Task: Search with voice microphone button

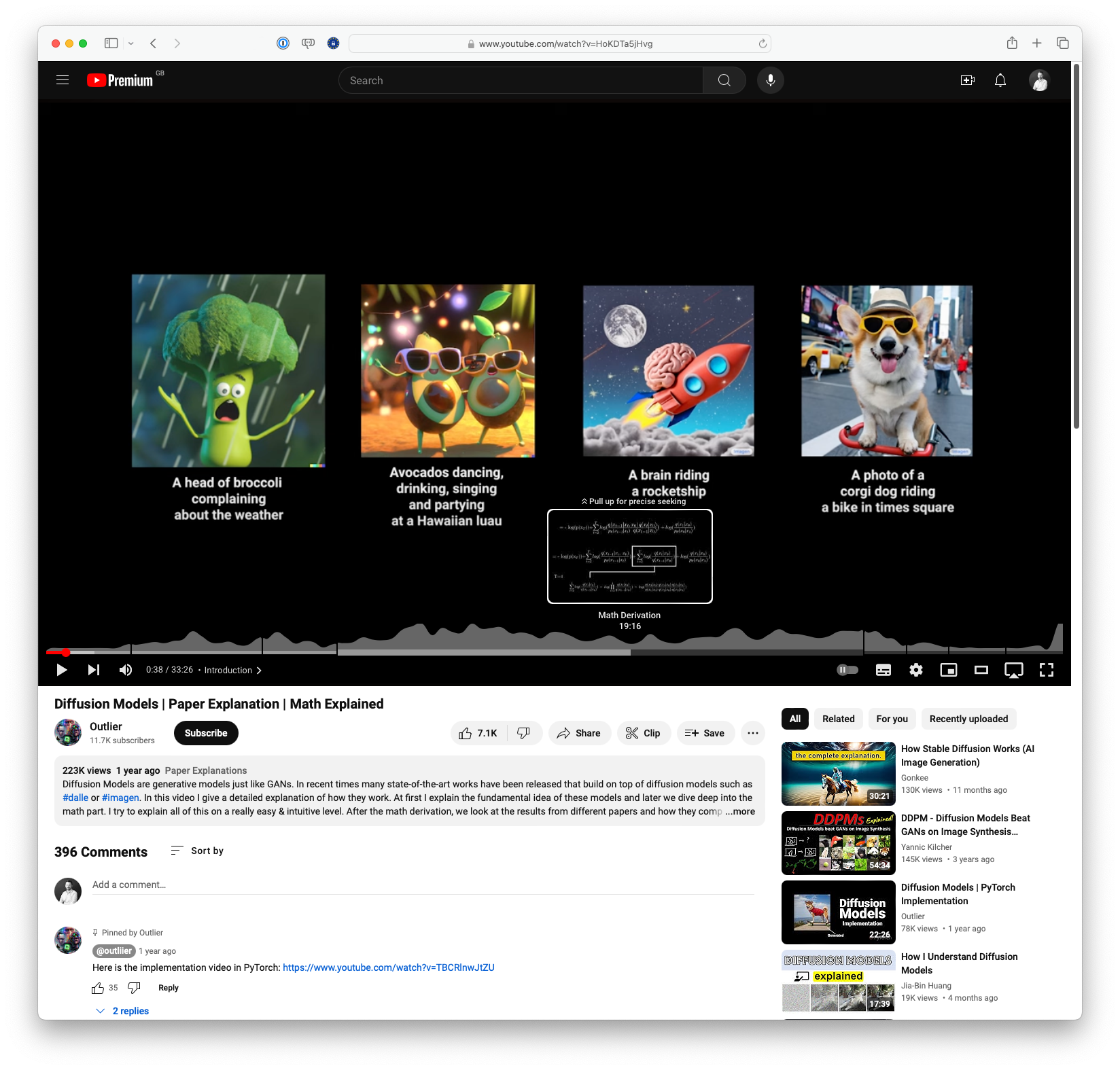Action: coord(770,80)
